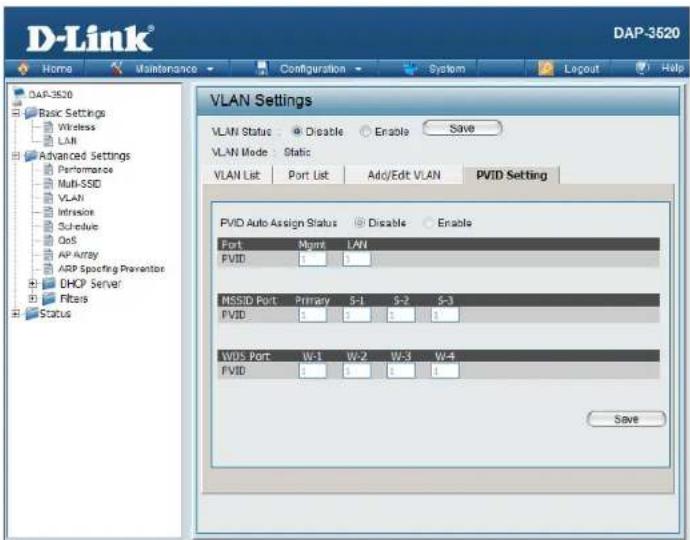The image size is (690, 540).
Task: Click the Basic Settings folder icon
Action: (x=31, y=113)
